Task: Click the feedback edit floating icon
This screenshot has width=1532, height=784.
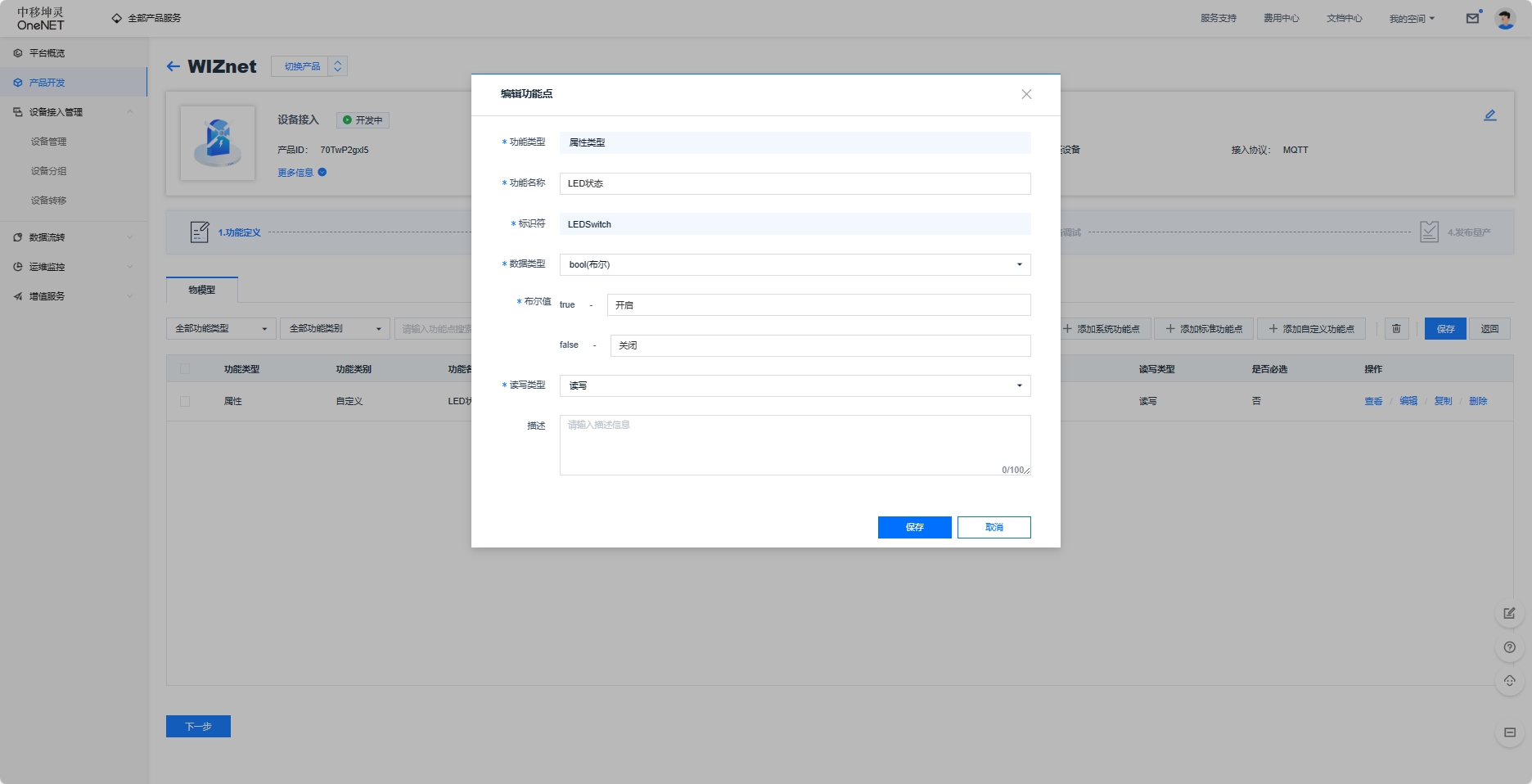Action: click(1509, 613)
